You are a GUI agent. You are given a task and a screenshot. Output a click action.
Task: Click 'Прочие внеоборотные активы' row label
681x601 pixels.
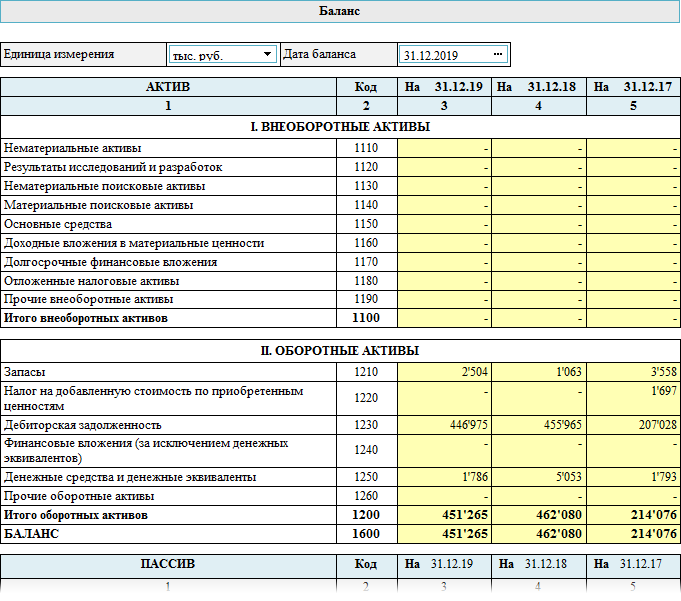pos(89,299)
